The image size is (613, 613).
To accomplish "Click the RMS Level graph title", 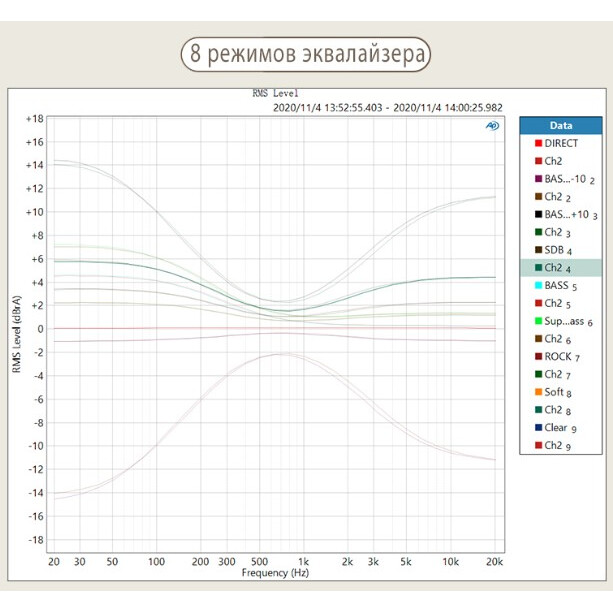I will [276, 94].
